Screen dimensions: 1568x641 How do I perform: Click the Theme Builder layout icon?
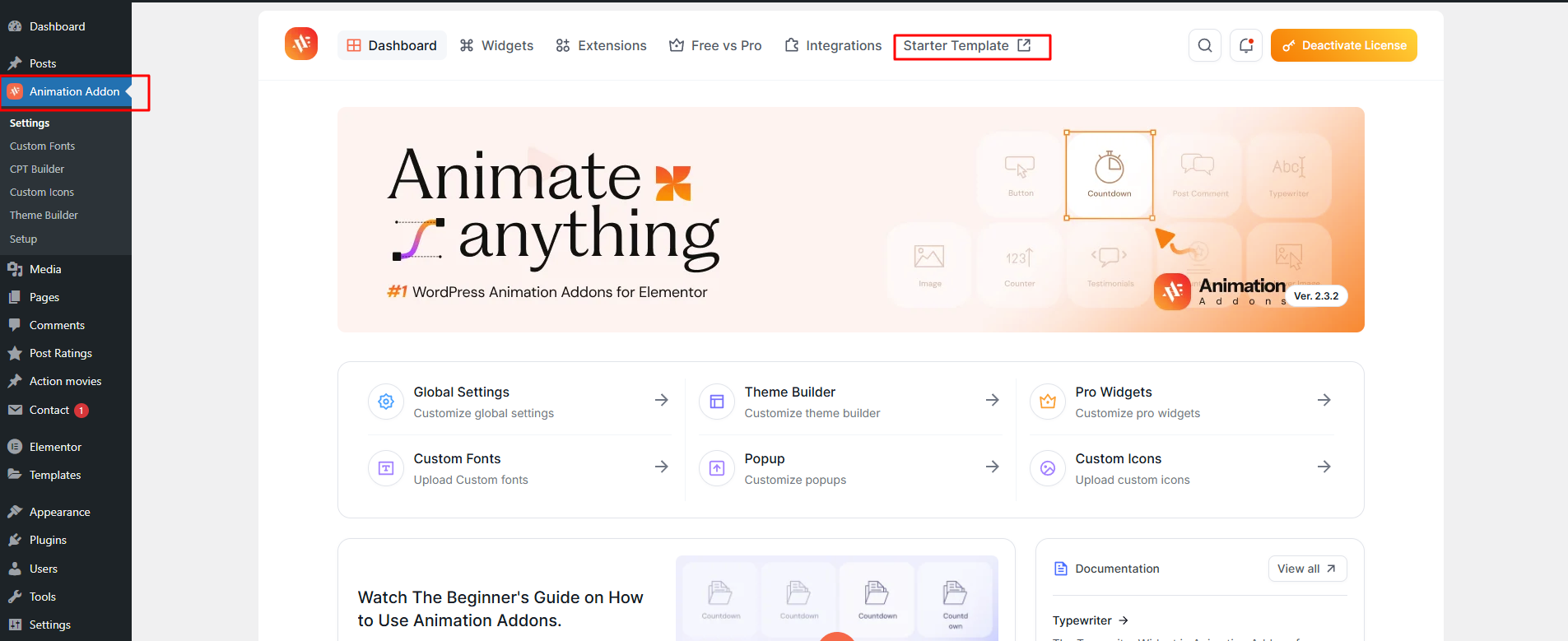(x=717, y=402)
